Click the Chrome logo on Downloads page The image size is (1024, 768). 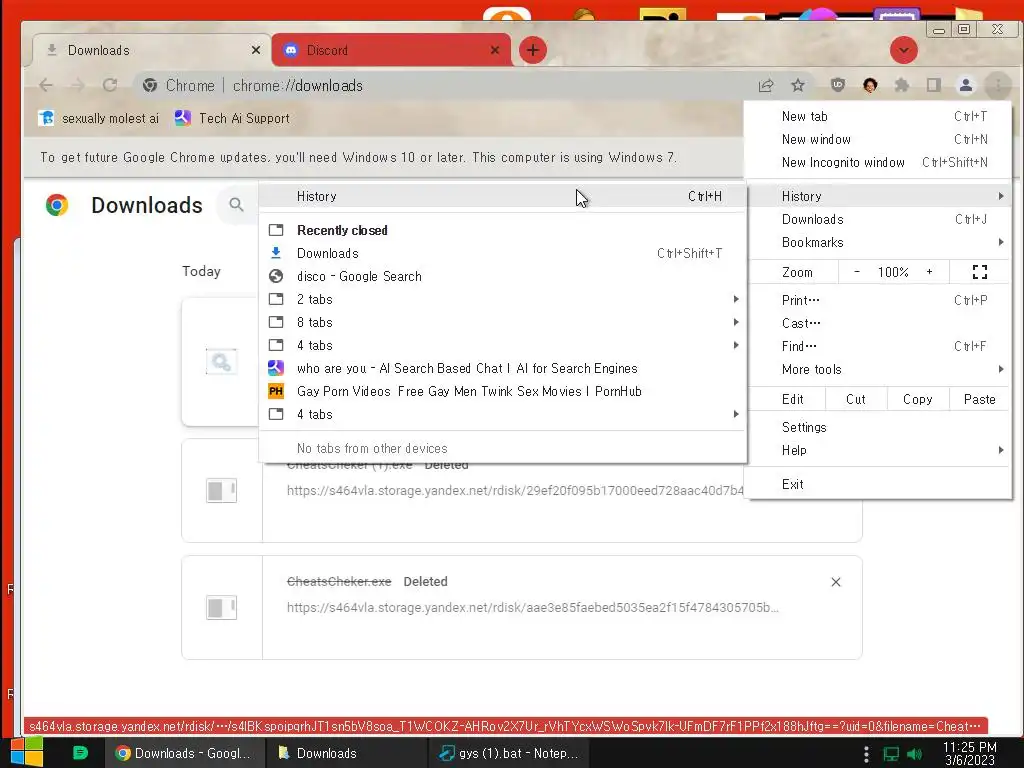pos(57,205)
